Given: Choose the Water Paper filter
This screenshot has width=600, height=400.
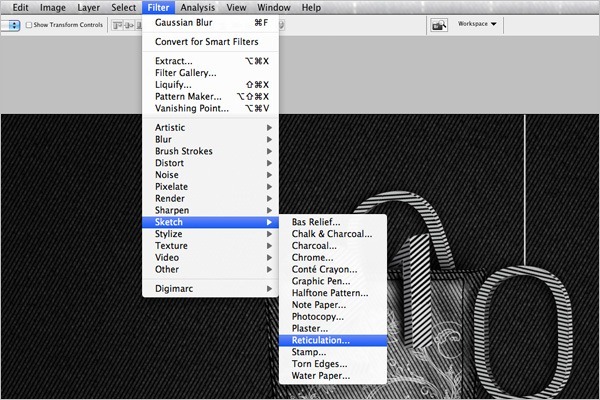Looking at the screenshot, I should click(x=333, y=376).
